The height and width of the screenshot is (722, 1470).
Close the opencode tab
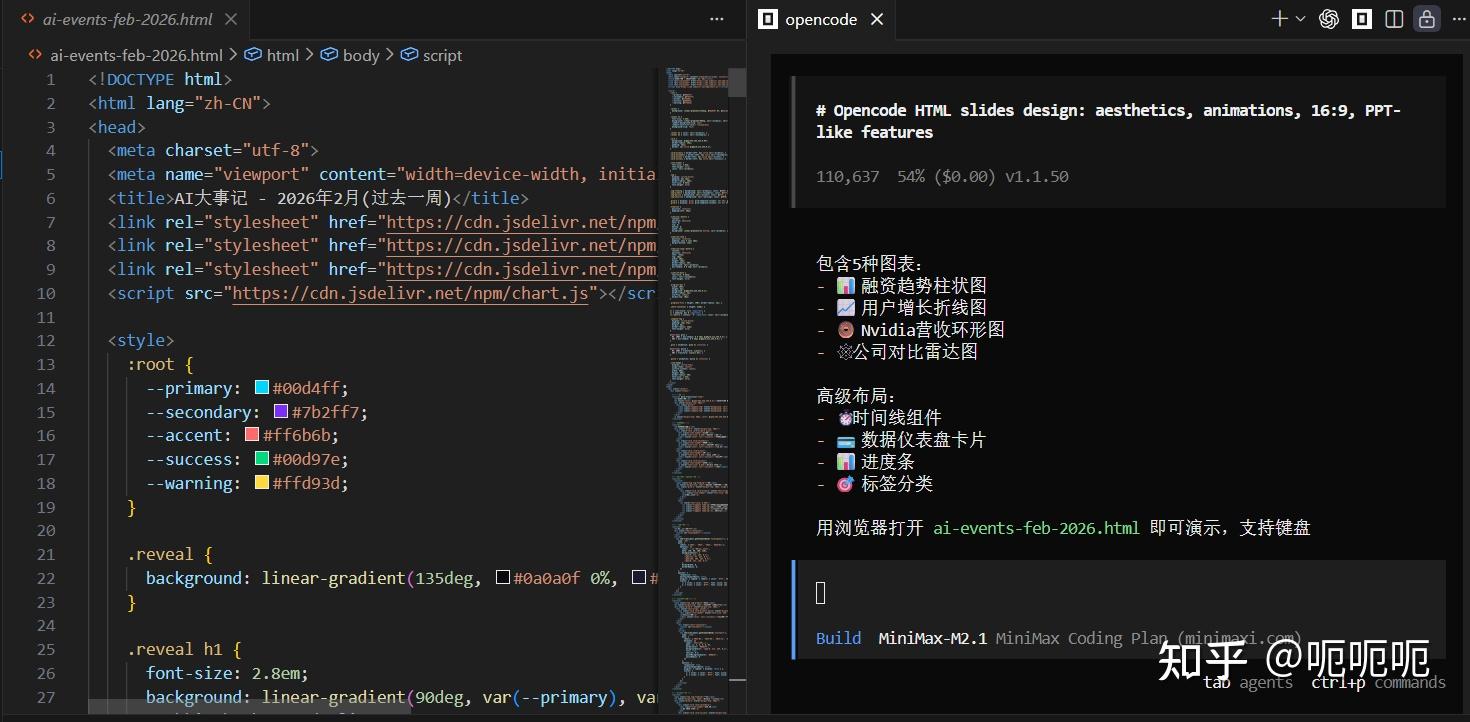(877, 19)
